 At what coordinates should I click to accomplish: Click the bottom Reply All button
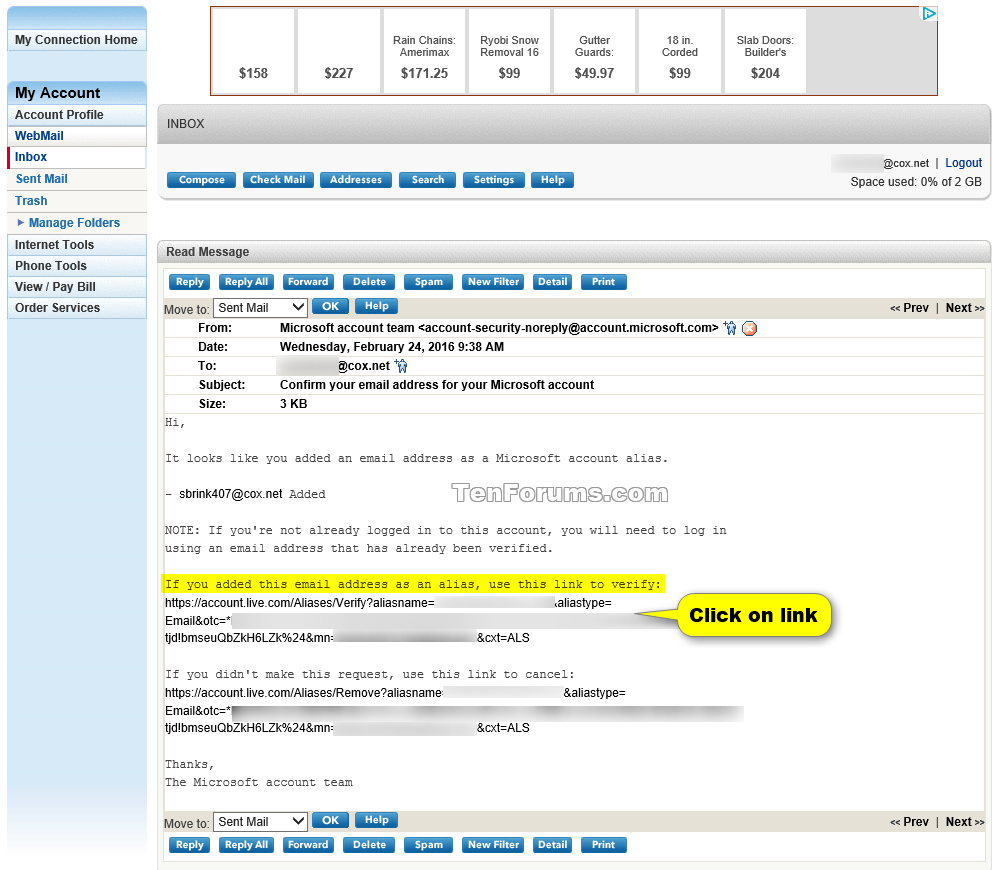[246, 845]
